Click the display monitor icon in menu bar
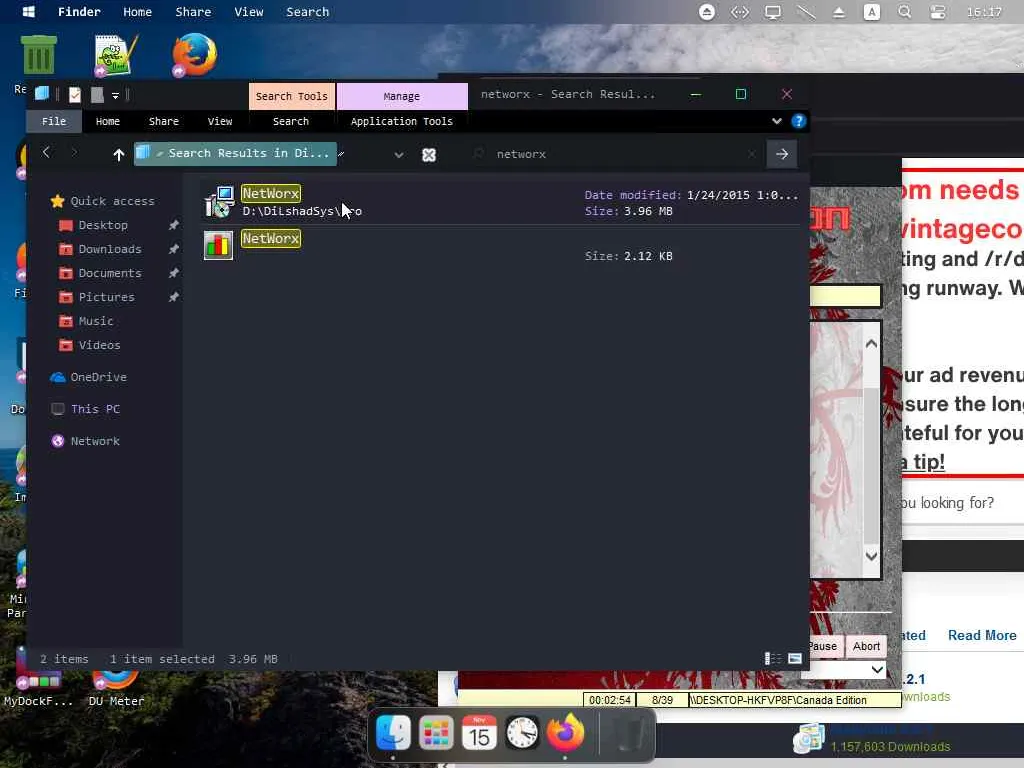This screenshot has height=768, width=1024. pyautogui.click(x=773, y=12)
